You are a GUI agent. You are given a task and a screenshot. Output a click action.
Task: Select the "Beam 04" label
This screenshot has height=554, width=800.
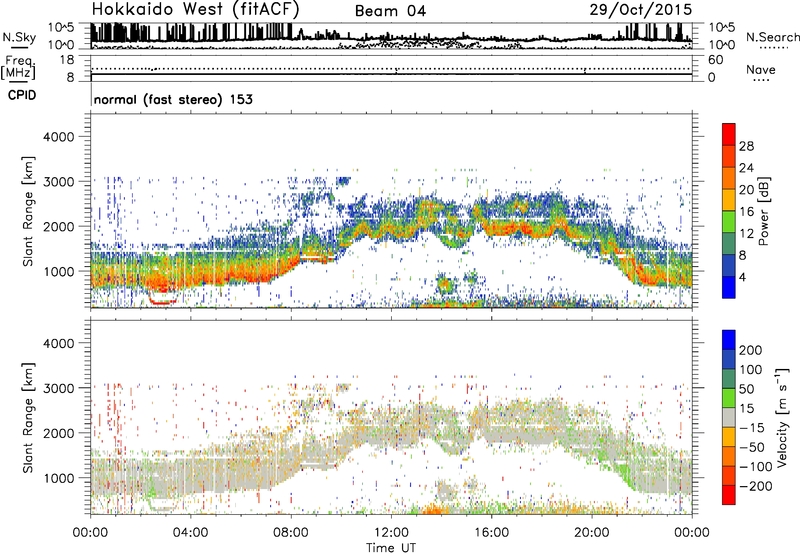click(390, 11)
